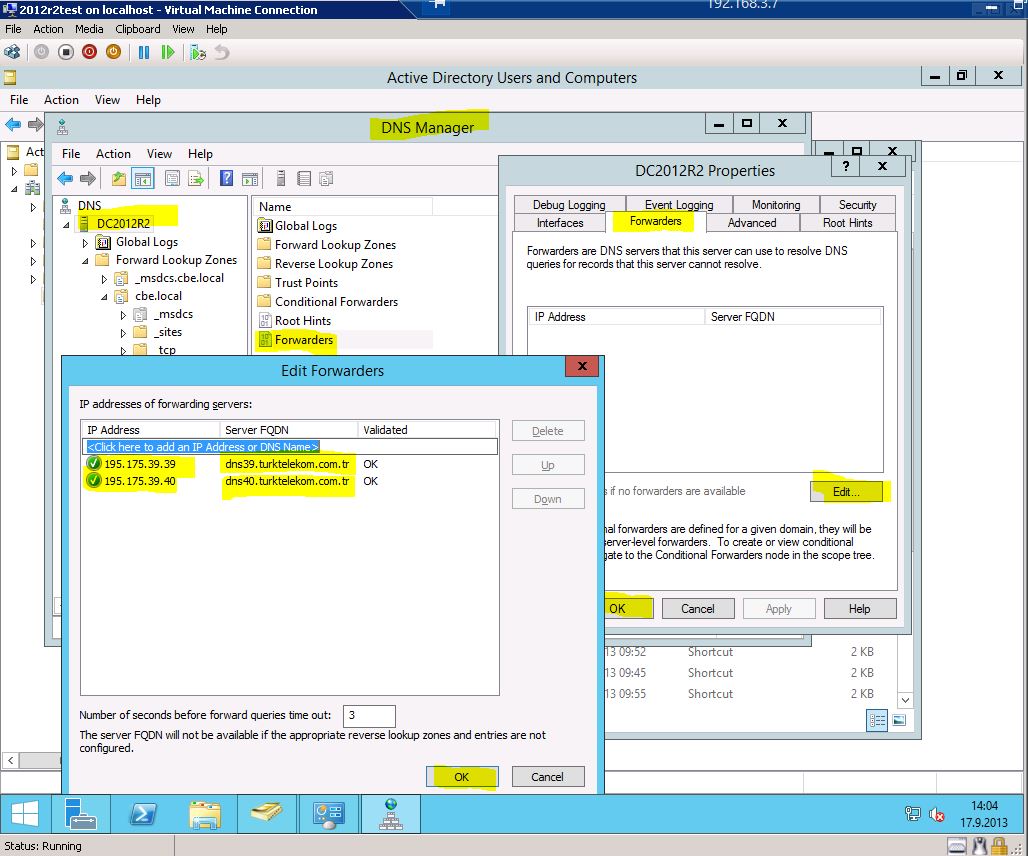Open Media menu in VM Connection
The height and width of the screenshot is (856, 1028).
[89, 29]
